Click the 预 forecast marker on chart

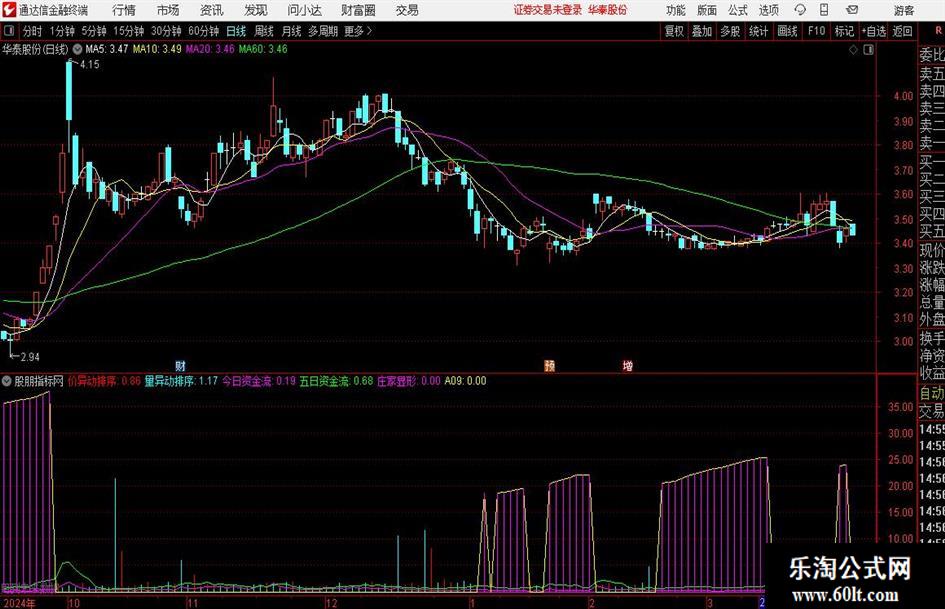(x=549, y=365)
